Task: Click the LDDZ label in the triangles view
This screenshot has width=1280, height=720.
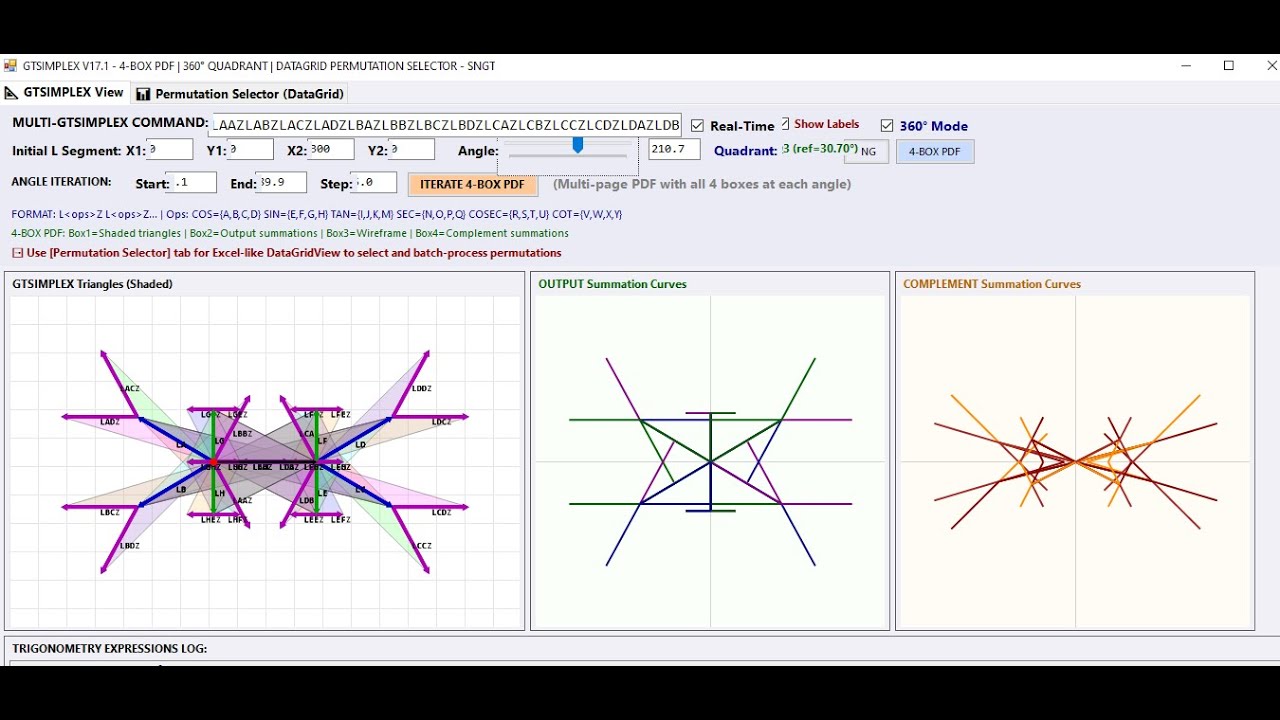Action: (421, 389)
